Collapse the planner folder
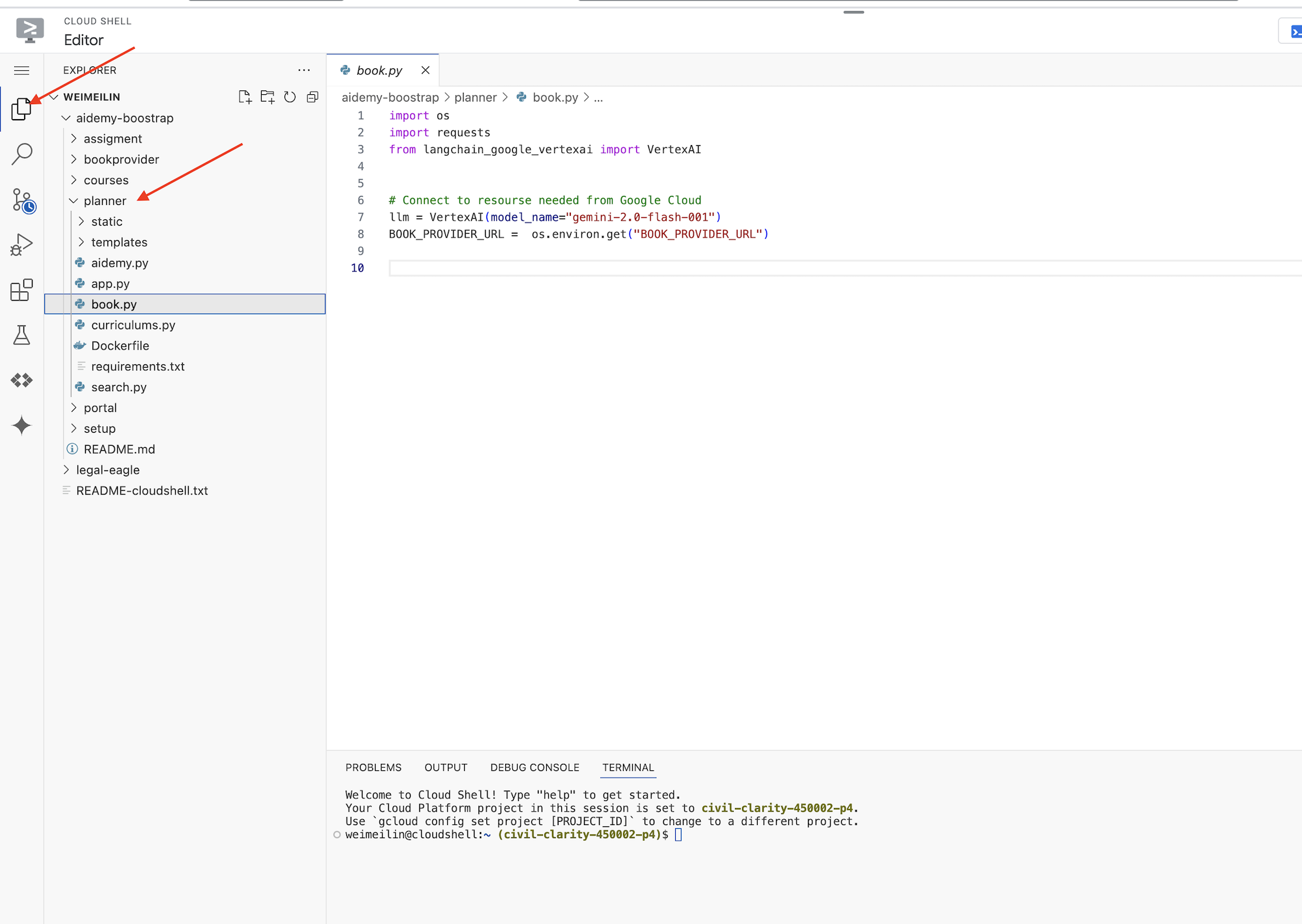This screenshot has width=1302, height=924. tap(76, 200)
